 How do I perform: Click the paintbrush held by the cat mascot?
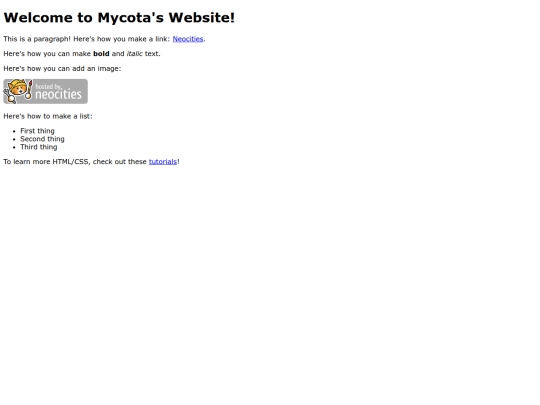(x=29, y=90)
